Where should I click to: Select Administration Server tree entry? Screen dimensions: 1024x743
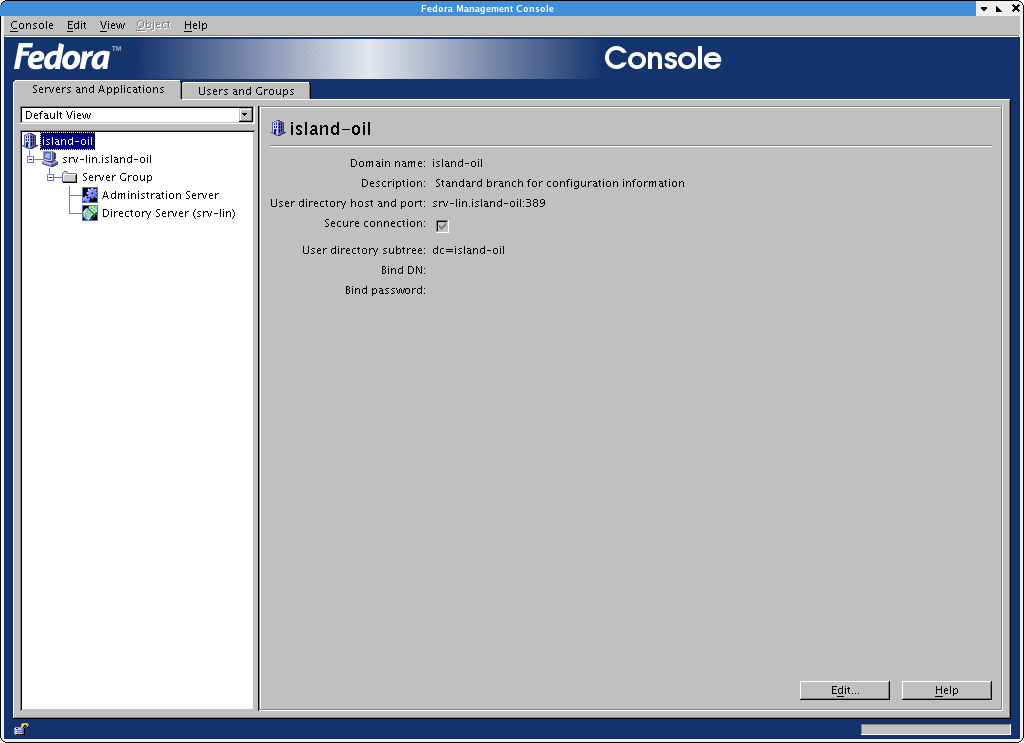(x=160, y=195)
